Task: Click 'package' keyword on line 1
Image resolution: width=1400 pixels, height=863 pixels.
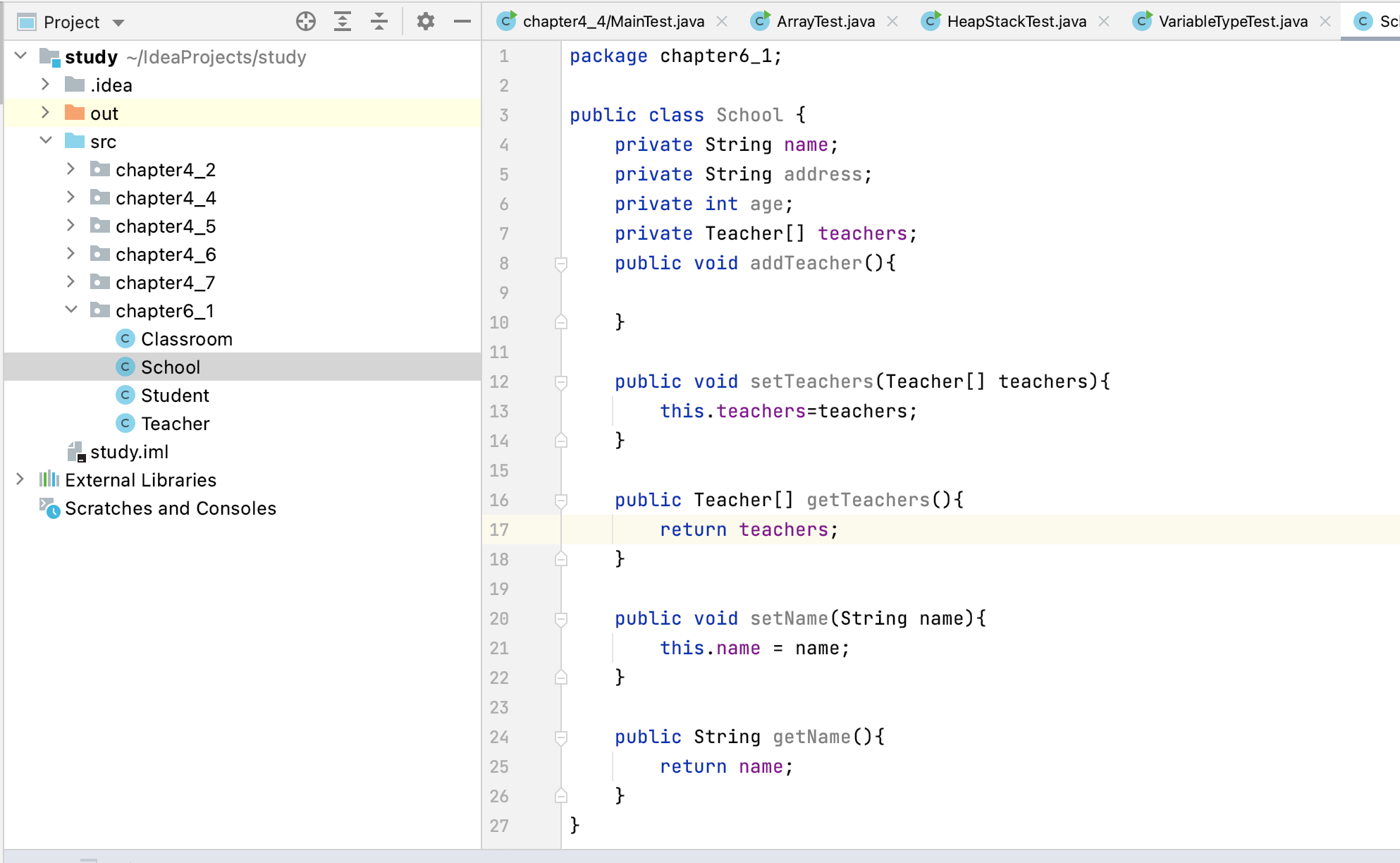Action: pos(608,56)
